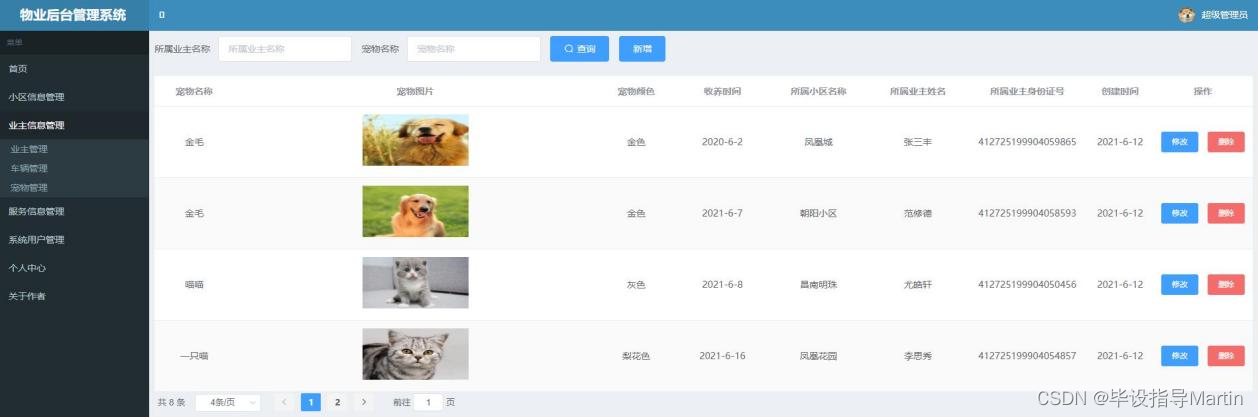The image size is (1258, 417).
Task: Click the 物业后台管理系统 title
Action: (73, 15)
